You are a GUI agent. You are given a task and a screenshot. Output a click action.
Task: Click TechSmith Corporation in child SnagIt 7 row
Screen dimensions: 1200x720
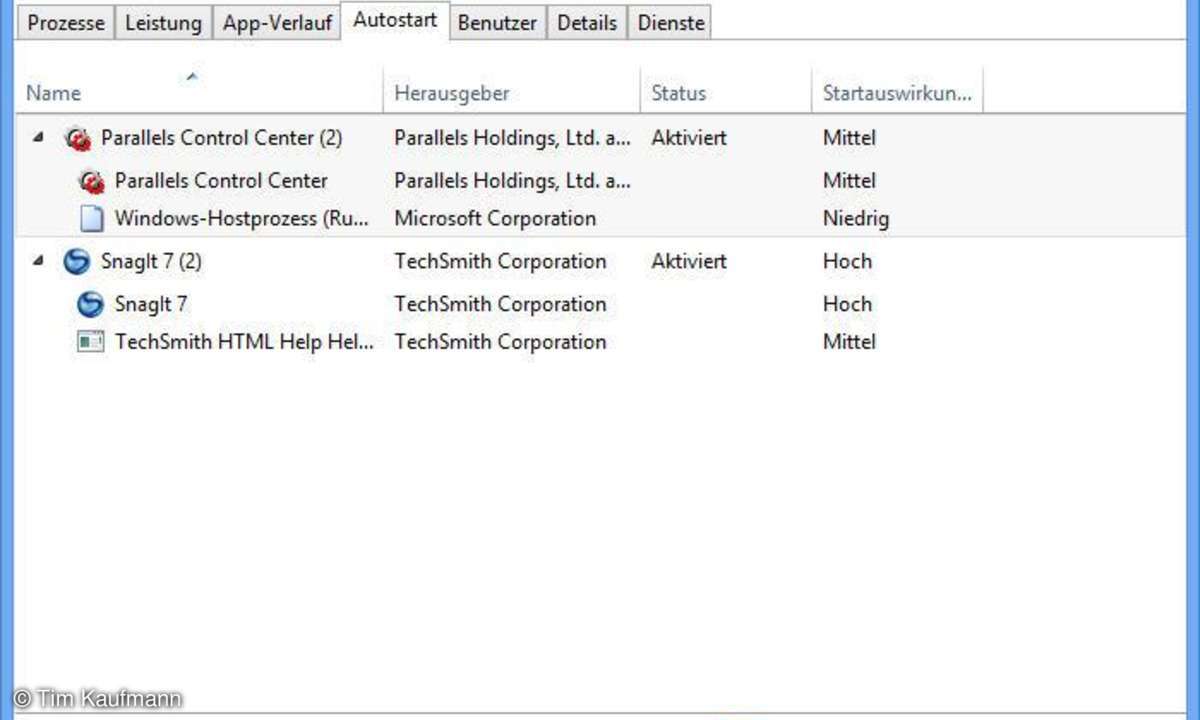point(500,304)
